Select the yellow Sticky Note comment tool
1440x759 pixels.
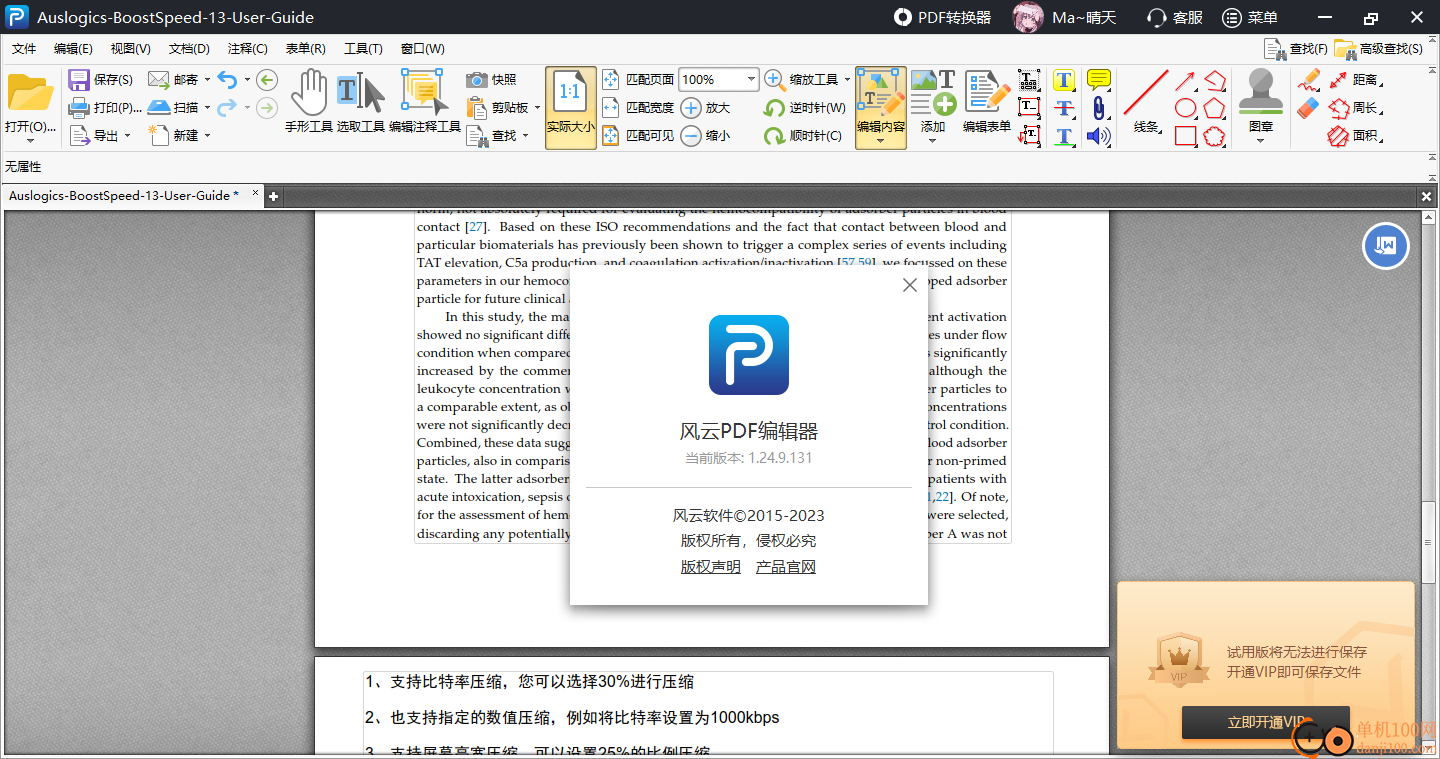coord(1099,80)
